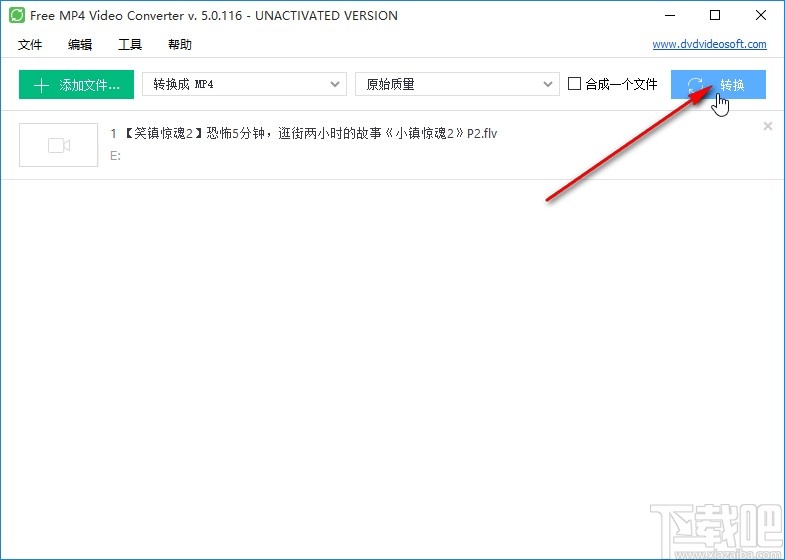Screen dimensions: 785x560
Task: Click the video thumbnail placeholder of P2.flv
Action: tap(59, 145)
